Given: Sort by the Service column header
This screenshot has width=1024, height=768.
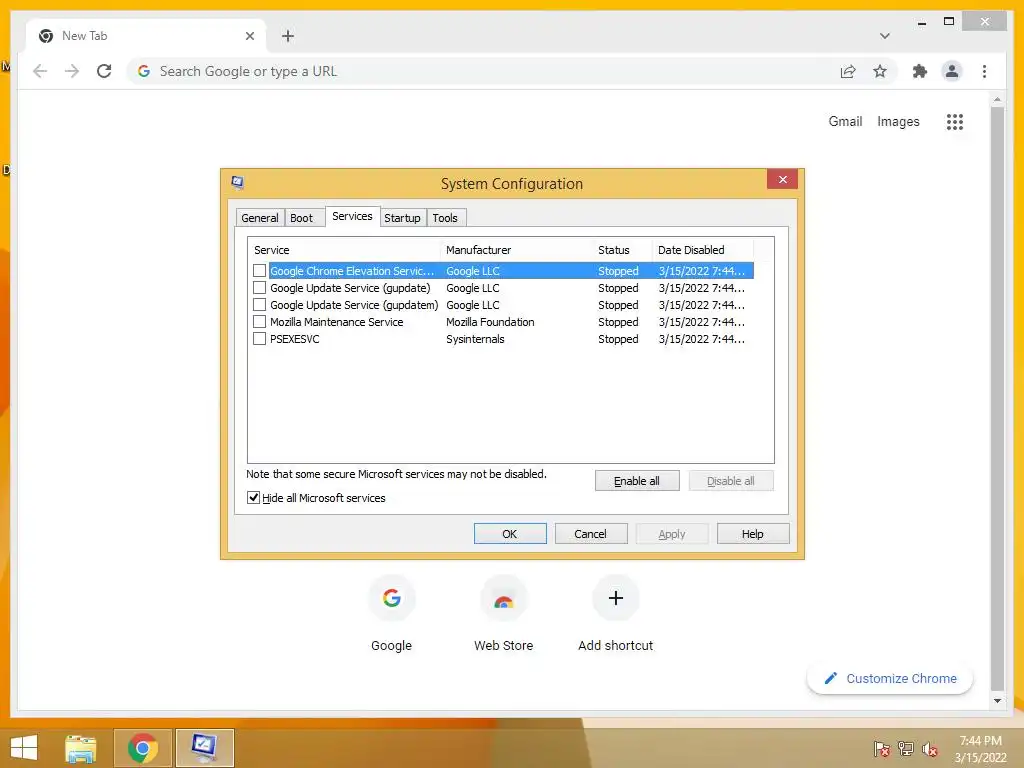Looking at the screenshot, I should coord(344,249).
